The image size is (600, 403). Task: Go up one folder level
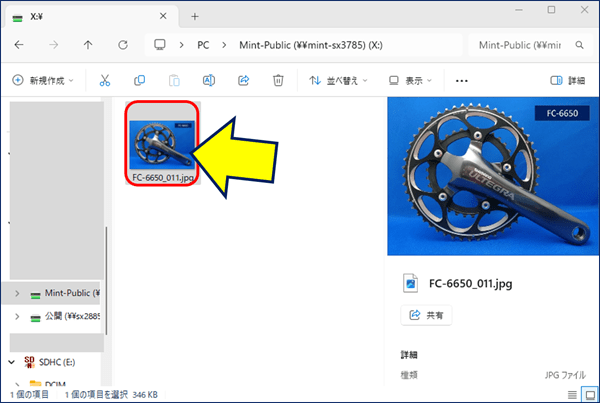coord(88,45)
